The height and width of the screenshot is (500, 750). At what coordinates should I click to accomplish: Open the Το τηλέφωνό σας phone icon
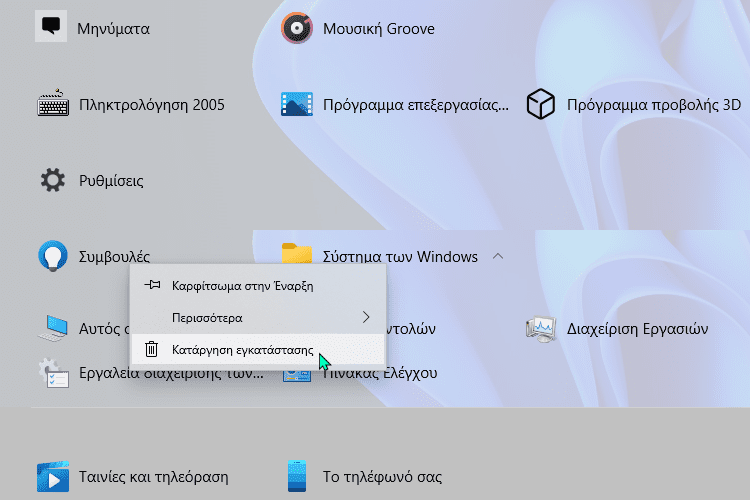click(x=297, y=476)
